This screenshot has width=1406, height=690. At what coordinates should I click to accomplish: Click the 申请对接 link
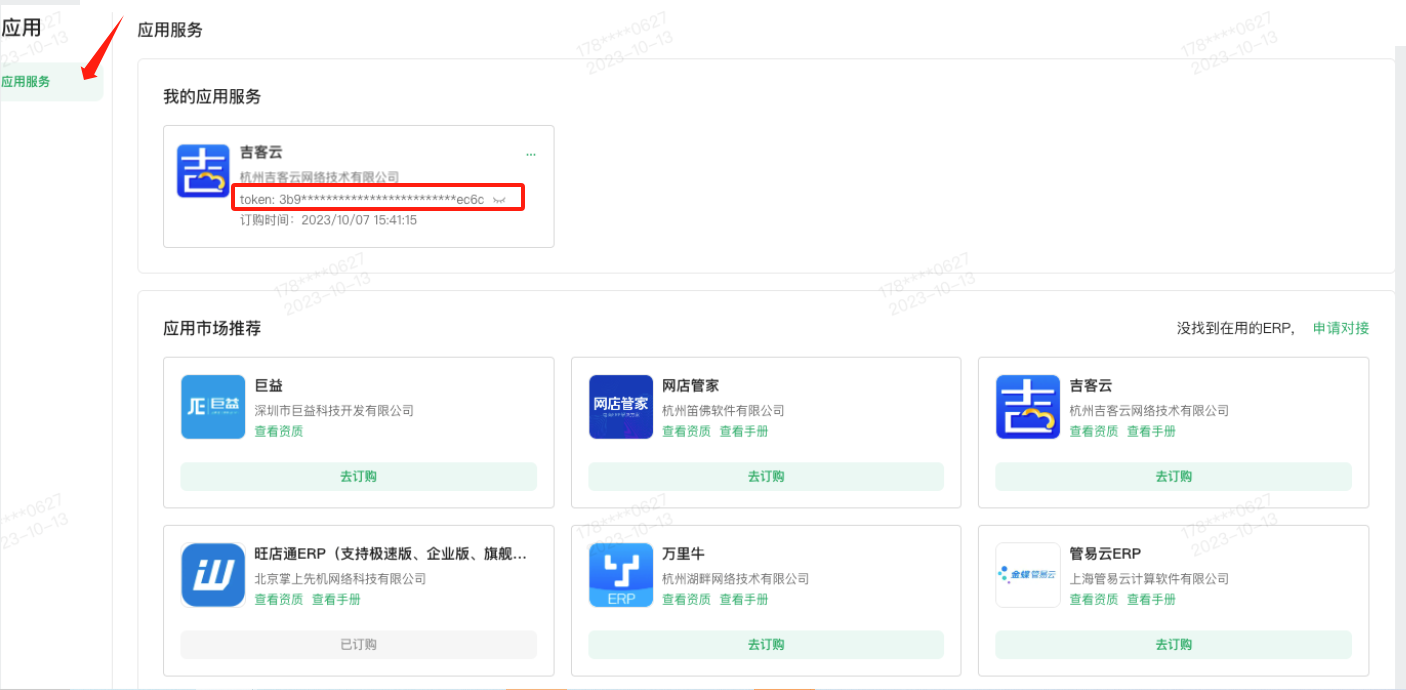[1341, 328]
